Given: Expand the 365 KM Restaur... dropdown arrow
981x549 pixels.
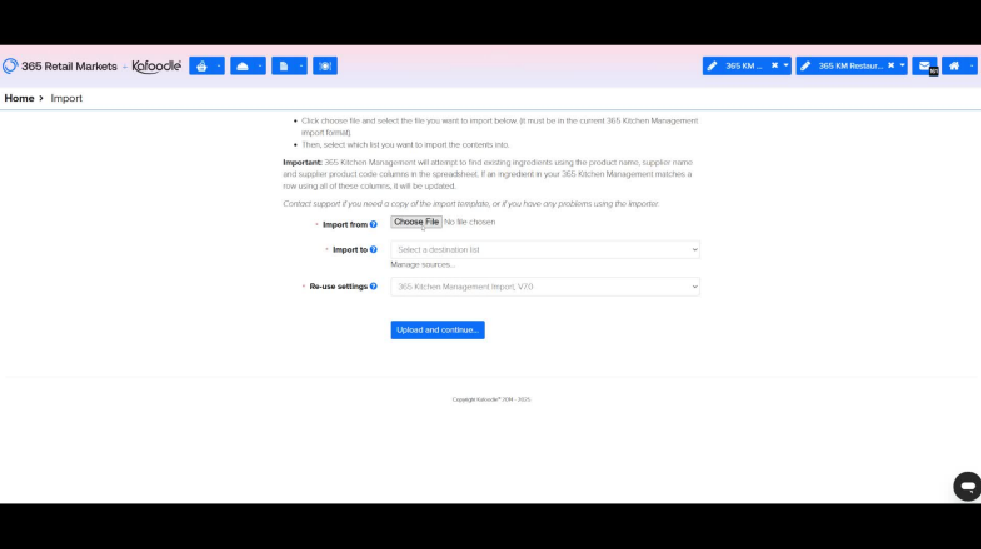Looking at the screenshot, I should [902, 66].
